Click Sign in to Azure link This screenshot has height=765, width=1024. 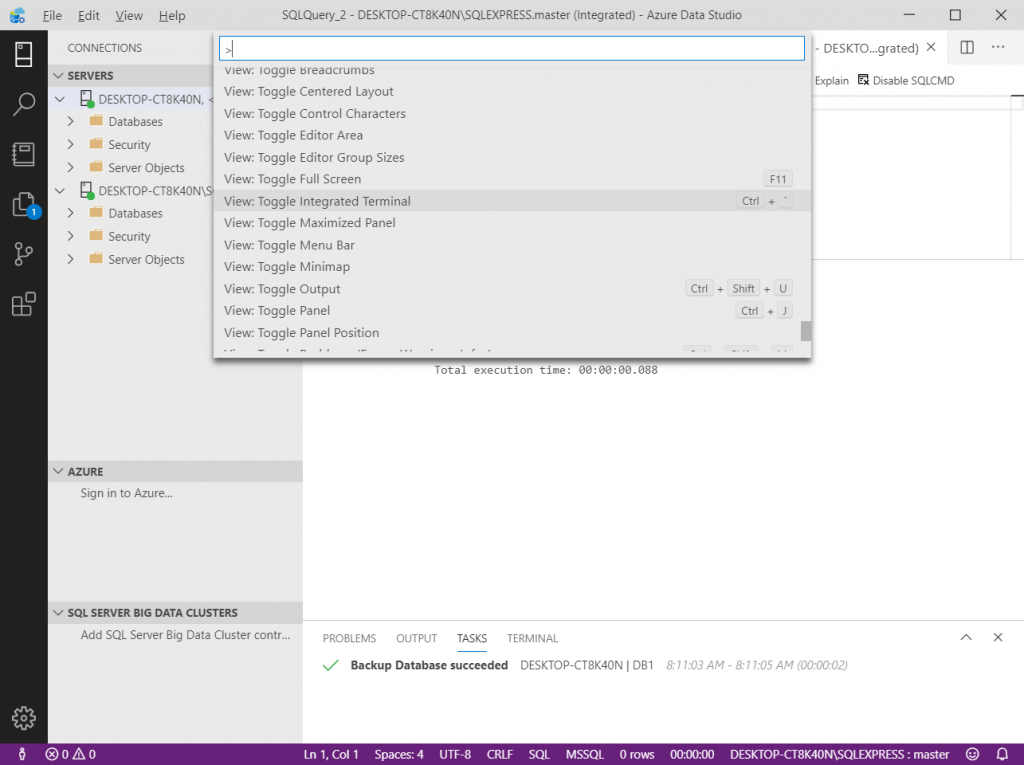126,493
